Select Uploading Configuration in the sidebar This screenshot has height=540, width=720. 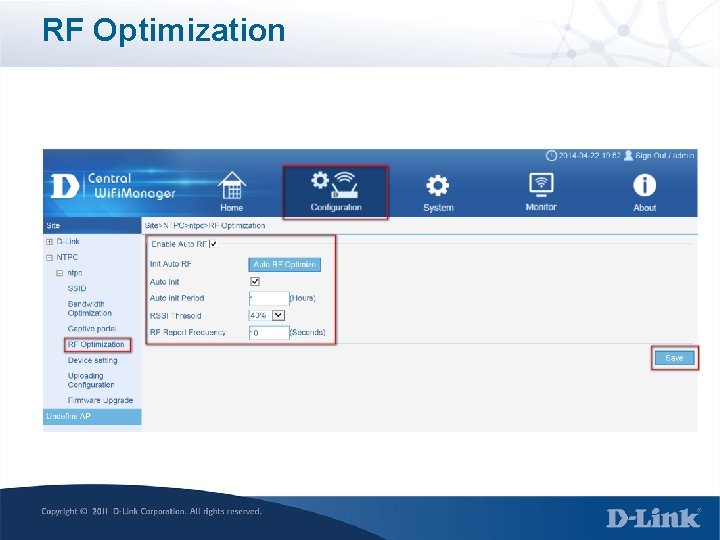[x=90, y=380]
